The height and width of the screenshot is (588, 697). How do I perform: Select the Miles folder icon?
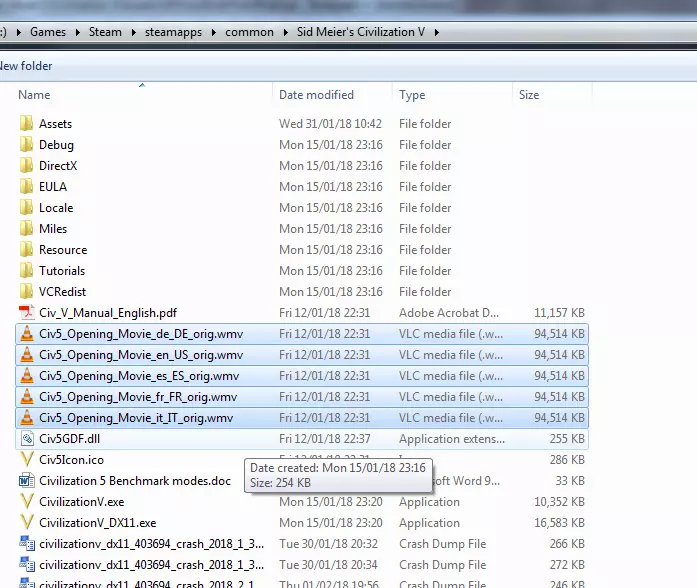tap(27, 228)
